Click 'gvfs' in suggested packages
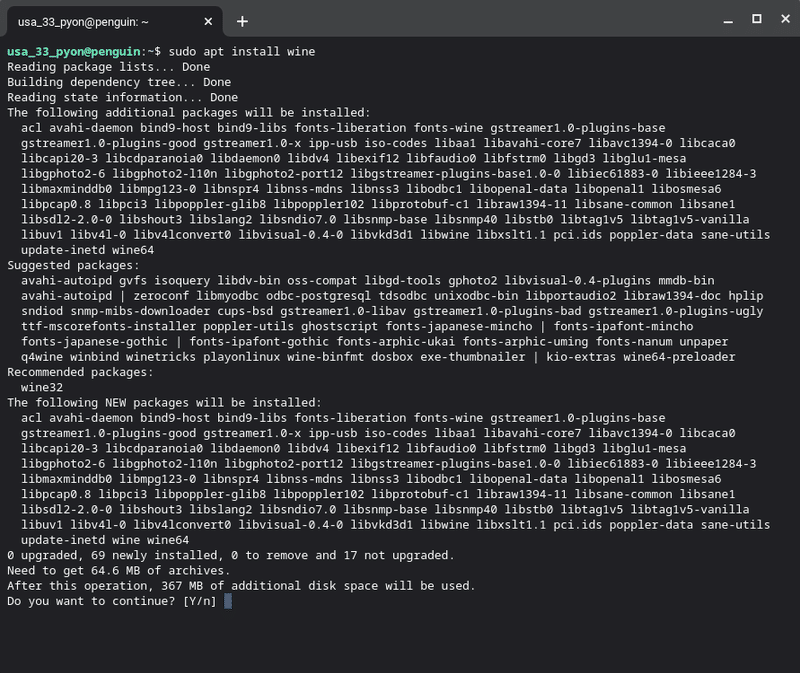800x673 pixels. (133, 281)
